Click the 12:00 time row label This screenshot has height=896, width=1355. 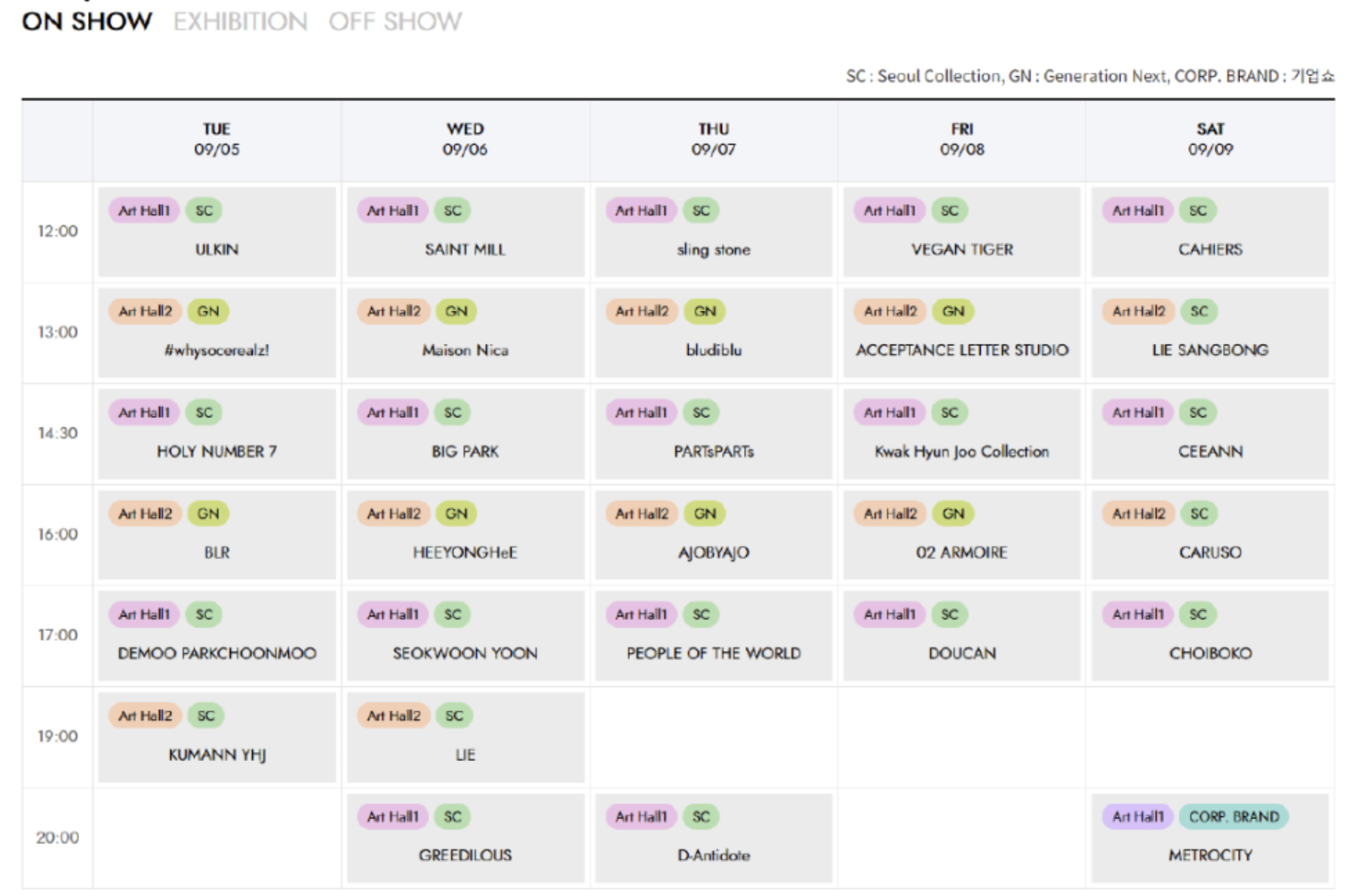pos(57,232)
